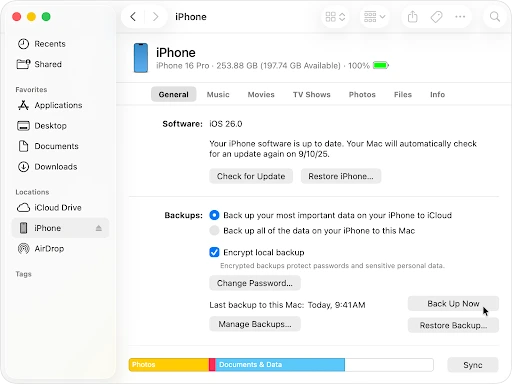This screenshot has height=384, width=512.
Task: Open iCloud Drive in the sidebar
Action: [x=60, y=208]
